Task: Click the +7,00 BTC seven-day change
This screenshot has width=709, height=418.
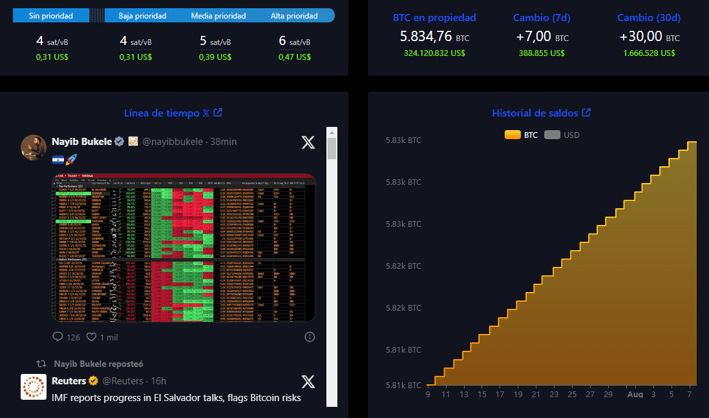Action: coord(542,36)
